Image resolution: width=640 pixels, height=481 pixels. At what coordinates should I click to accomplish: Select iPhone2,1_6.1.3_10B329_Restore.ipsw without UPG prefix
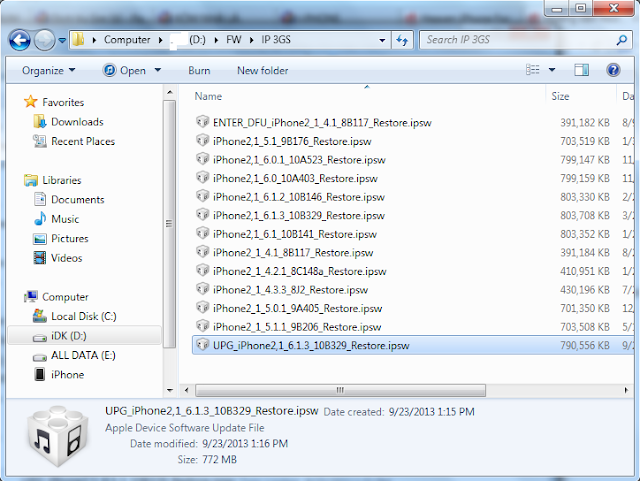[x=299, y=216]
